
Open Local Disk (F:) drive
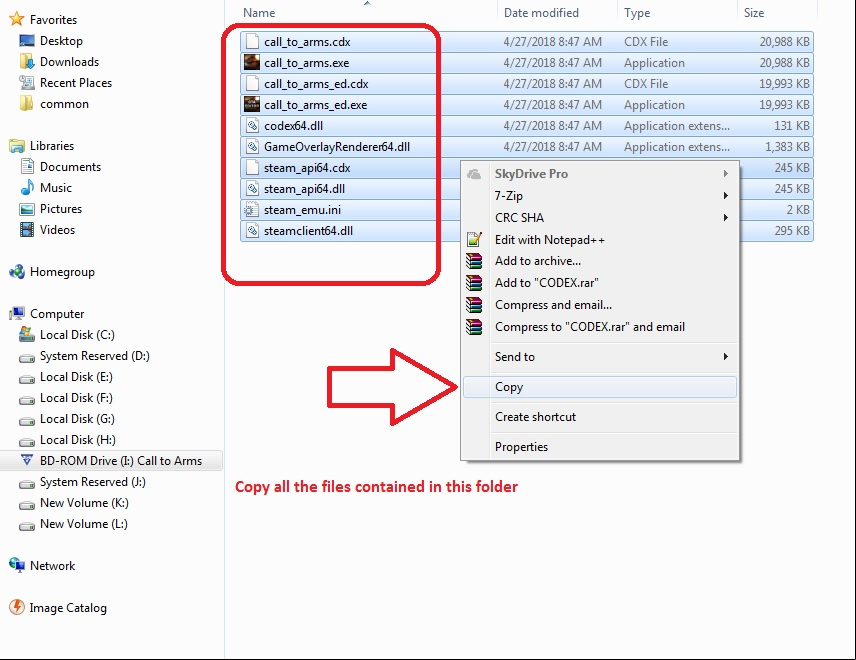pyautogui.click(x=76, y=398)
